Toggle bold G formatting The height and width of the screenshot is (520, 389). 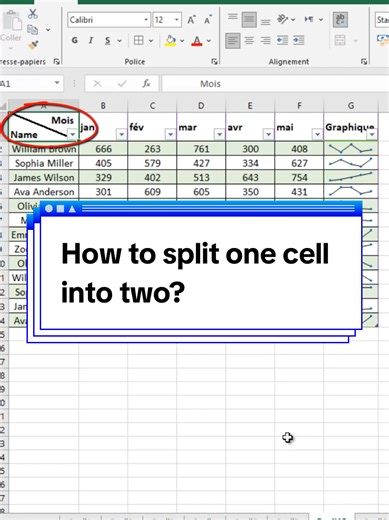[75, 41]
